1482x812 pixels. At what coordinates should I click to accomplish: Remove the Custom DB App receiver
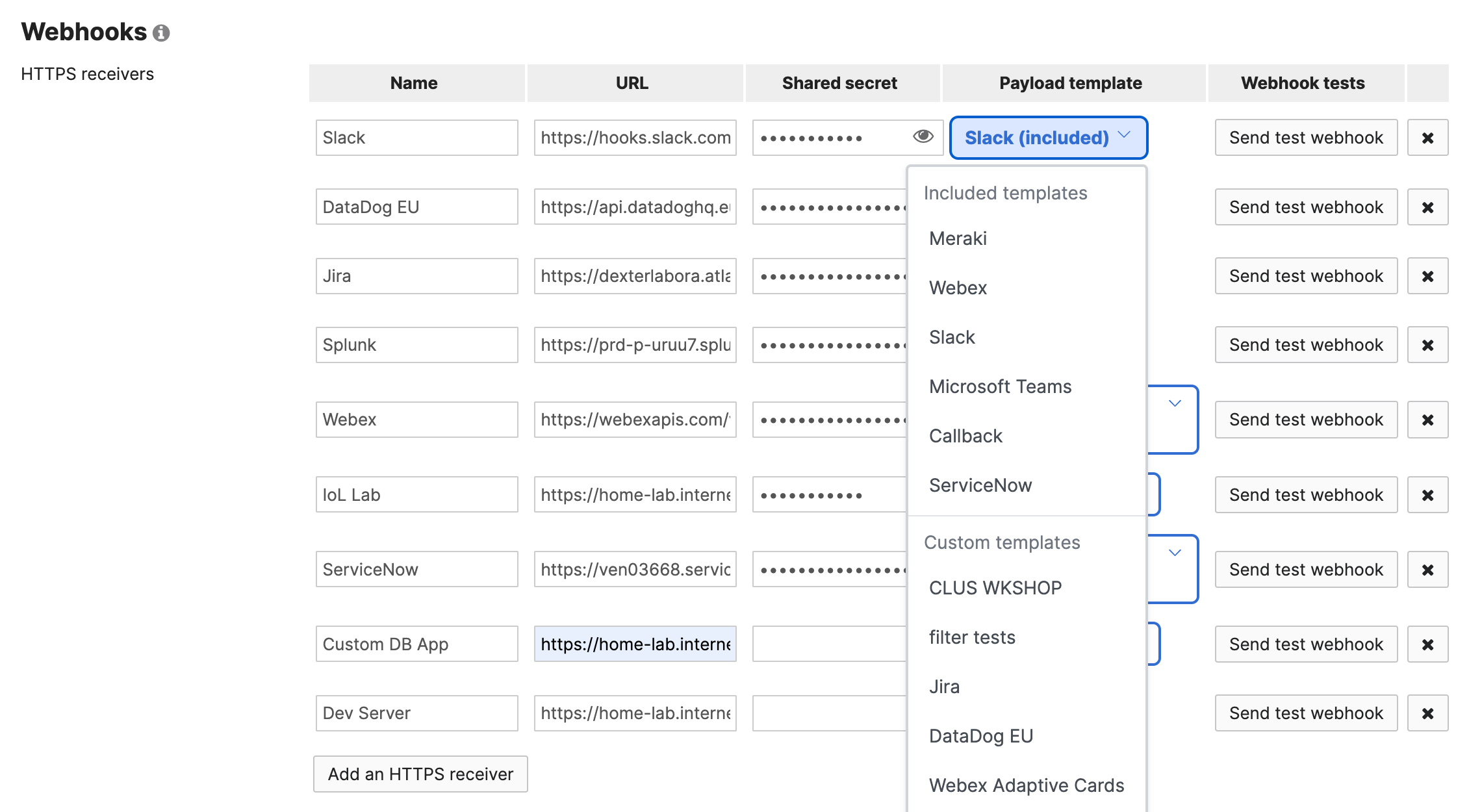tap(1427, 644)
